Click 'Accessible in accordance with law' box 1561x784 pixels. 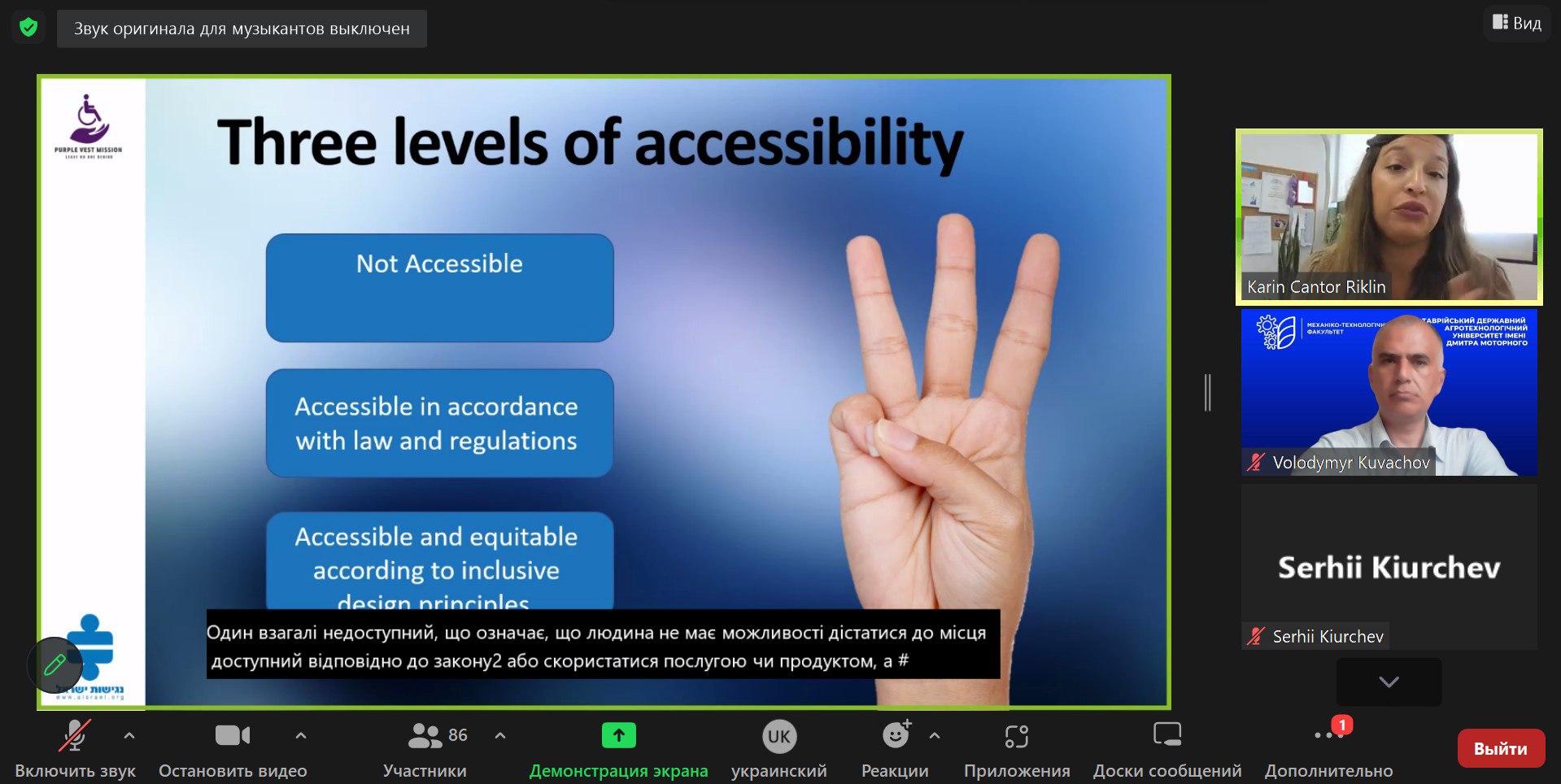[x=439, y=423]
